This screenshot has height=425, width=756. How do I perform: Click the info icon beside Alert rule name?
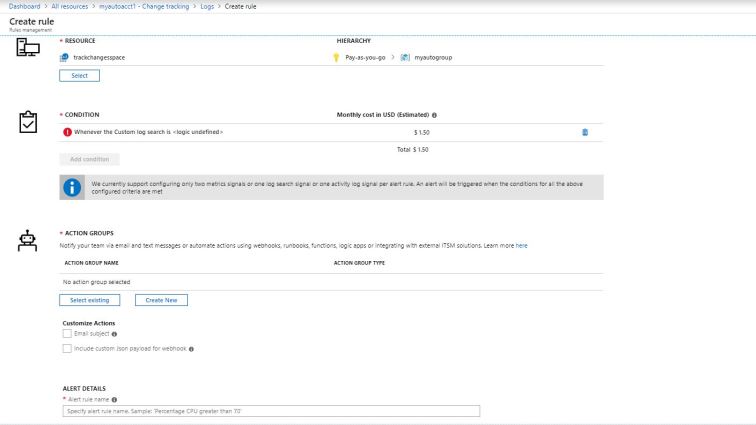click(x=114, y=399)
